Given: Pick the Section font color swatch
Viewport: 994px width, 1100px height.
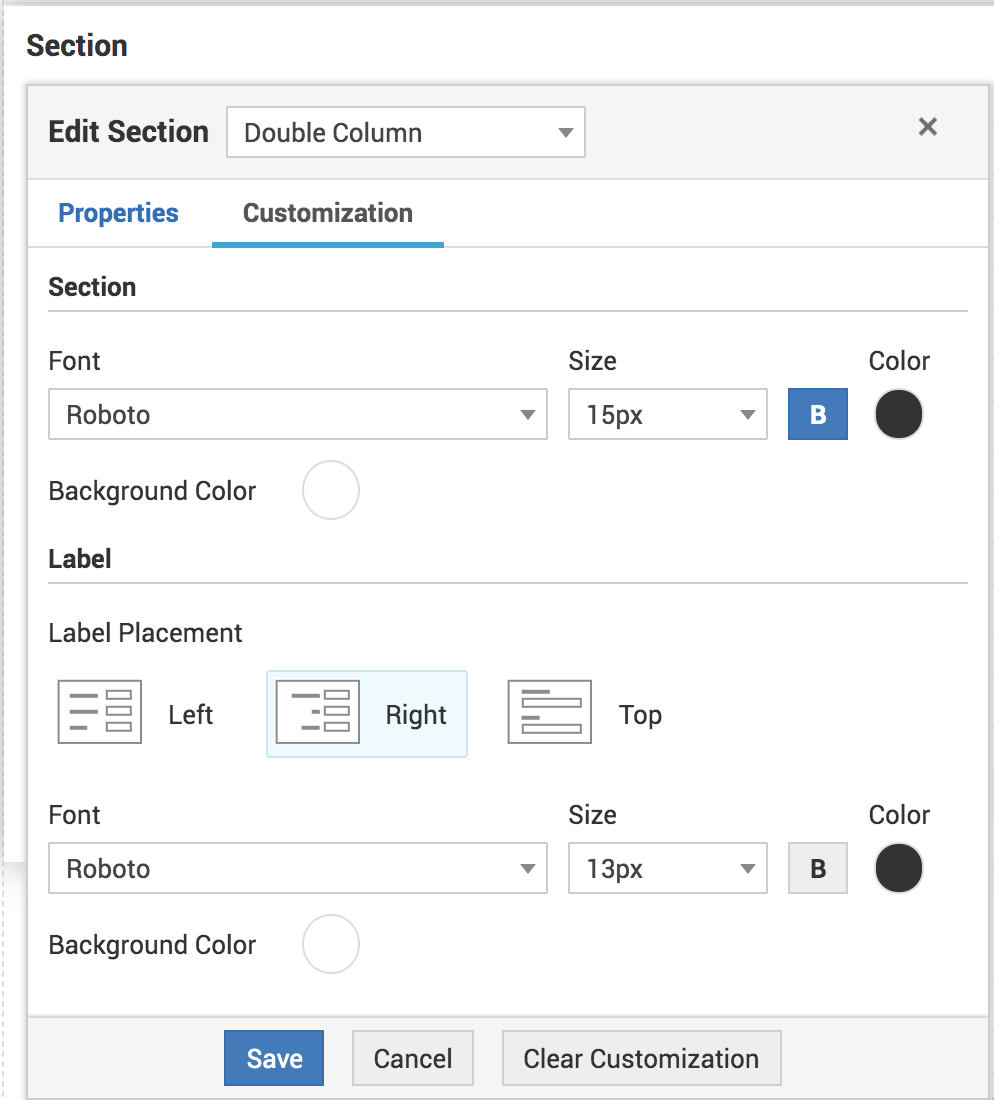Looking at the screenshot, I should (x=899, y=415).
